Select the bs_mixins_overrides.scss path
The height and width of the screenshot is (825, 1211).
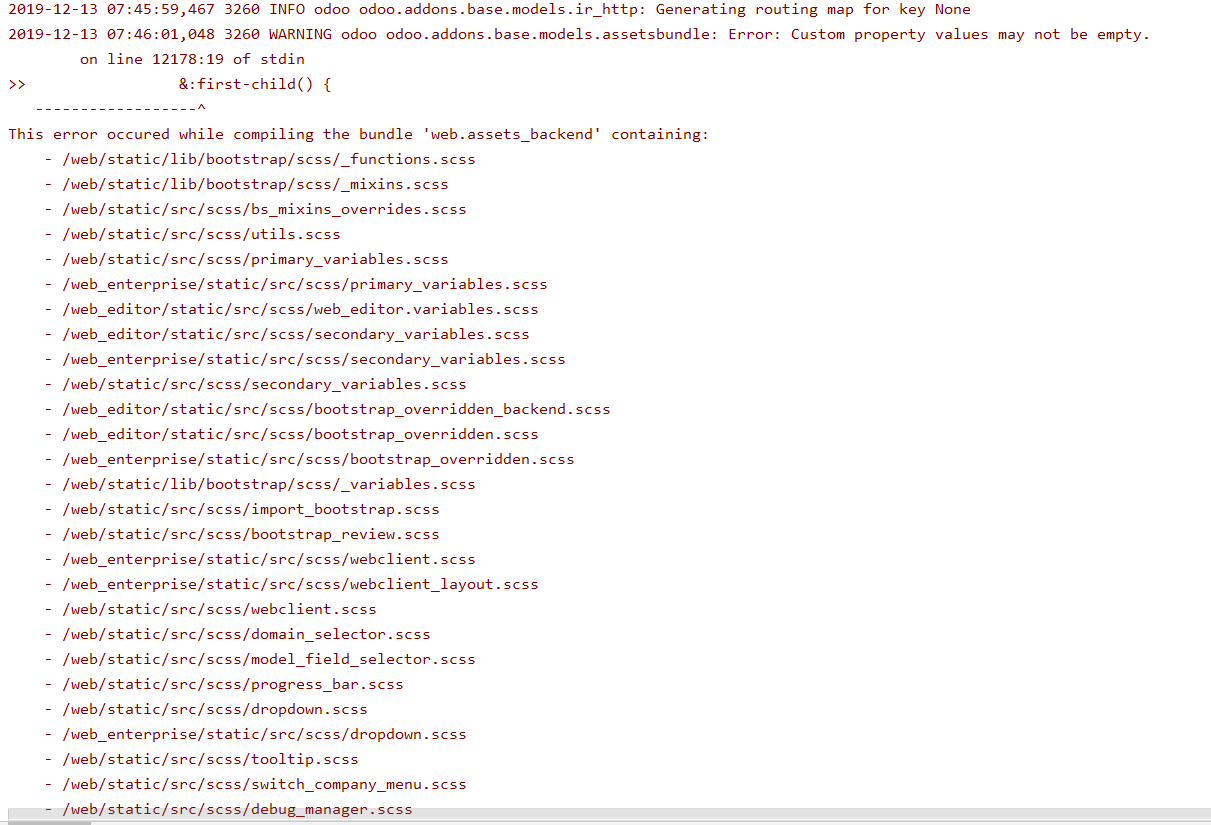point(264,209)
